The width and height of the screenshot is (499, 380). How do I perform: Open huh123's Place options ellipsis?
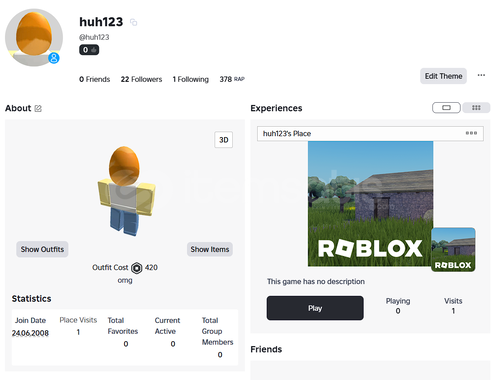471,133
